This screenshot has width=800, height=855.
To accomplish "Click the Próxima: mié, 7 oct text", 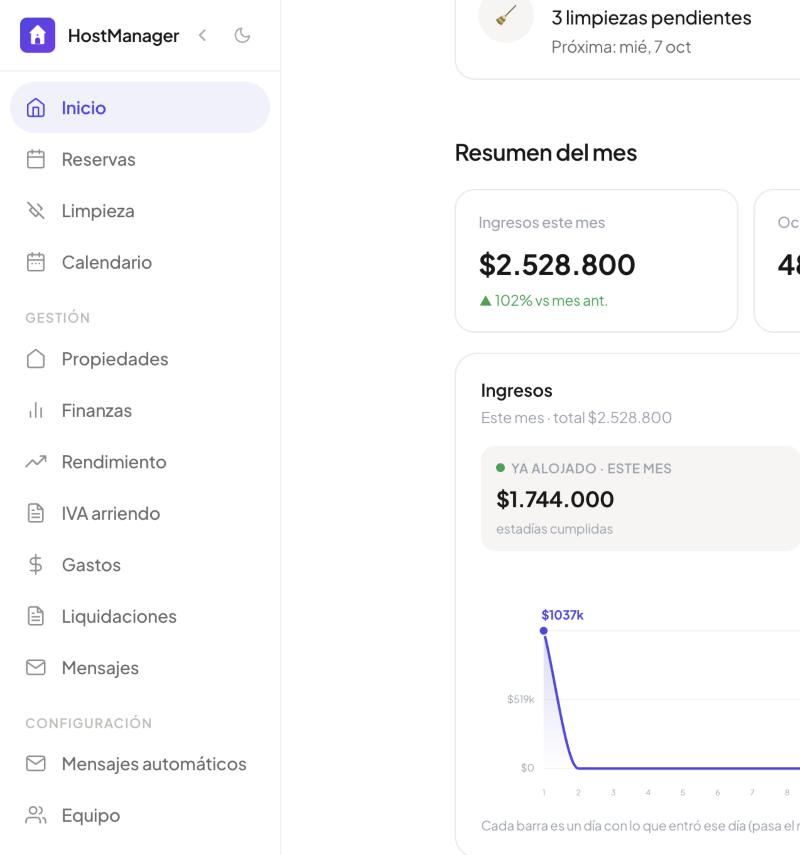I will (621, 47).
